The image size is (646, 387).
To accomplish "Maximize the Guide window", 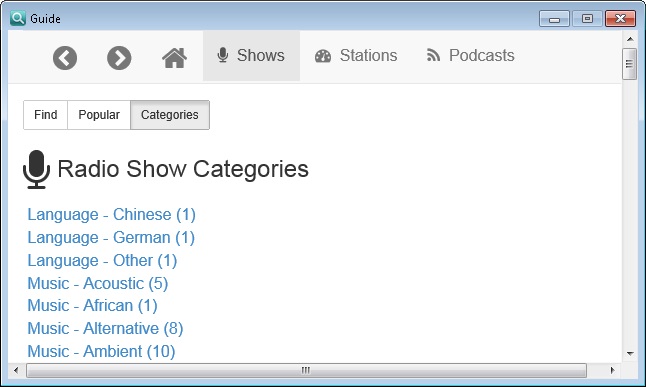I will 587,19.
